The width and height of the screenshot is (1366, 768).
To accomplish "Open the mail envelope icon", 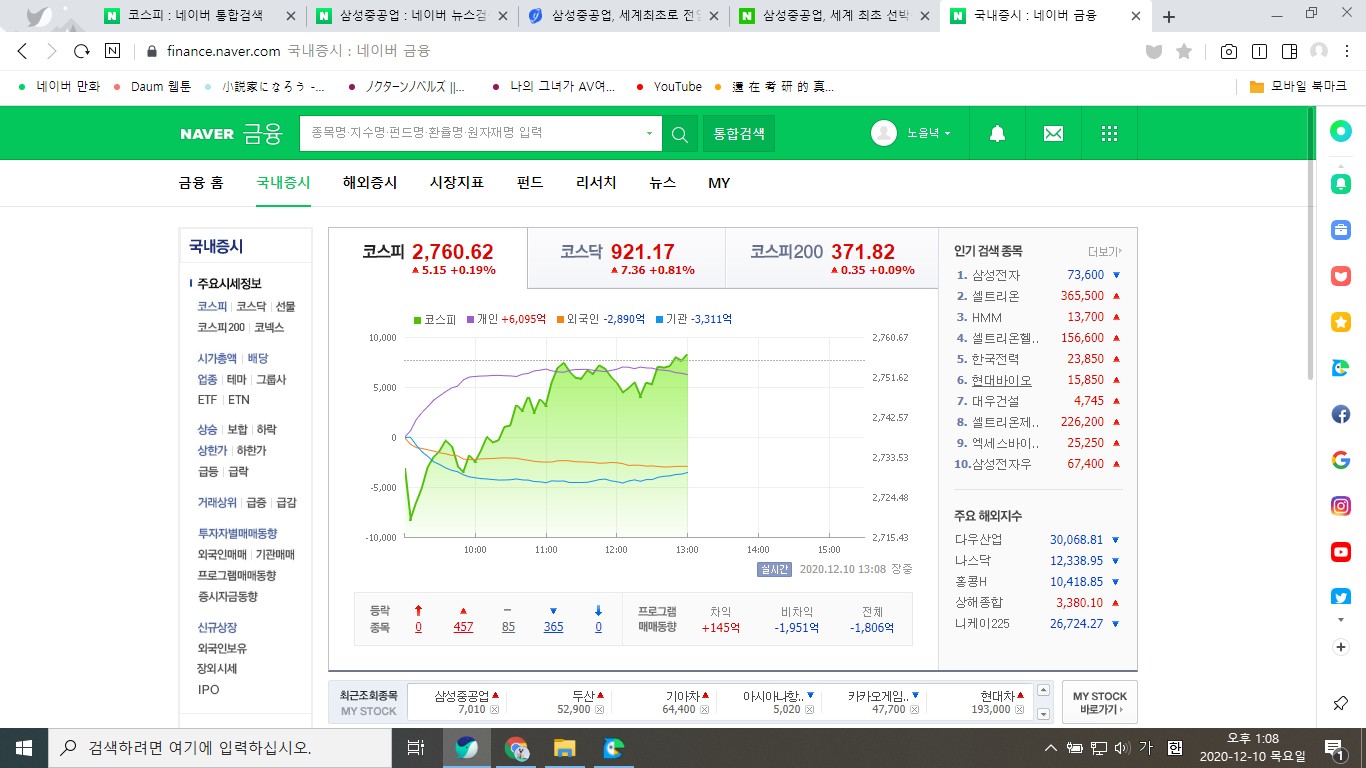I will coord(1053,133).
